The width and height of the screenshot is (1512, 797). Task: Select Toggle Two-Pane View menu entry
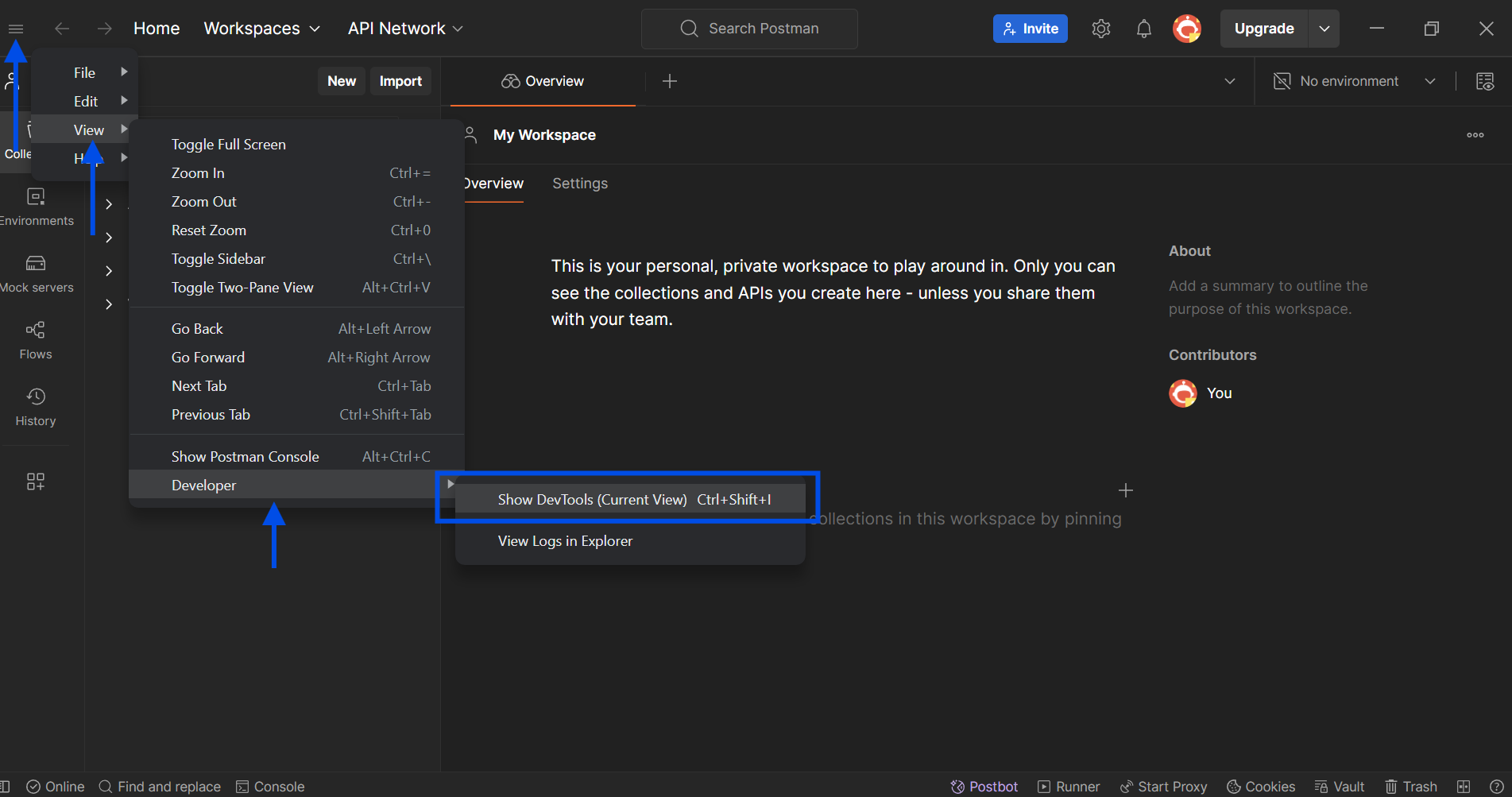pyautogui.click(x=296, y=288)
